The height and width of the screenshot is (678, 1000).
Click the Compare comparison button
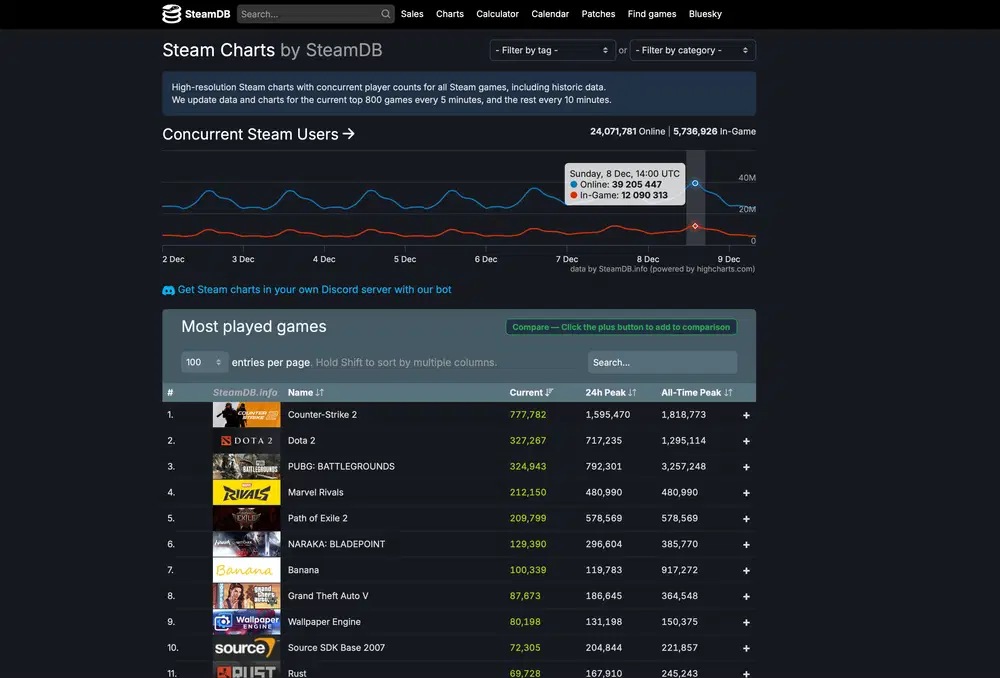tap(621, 327)
